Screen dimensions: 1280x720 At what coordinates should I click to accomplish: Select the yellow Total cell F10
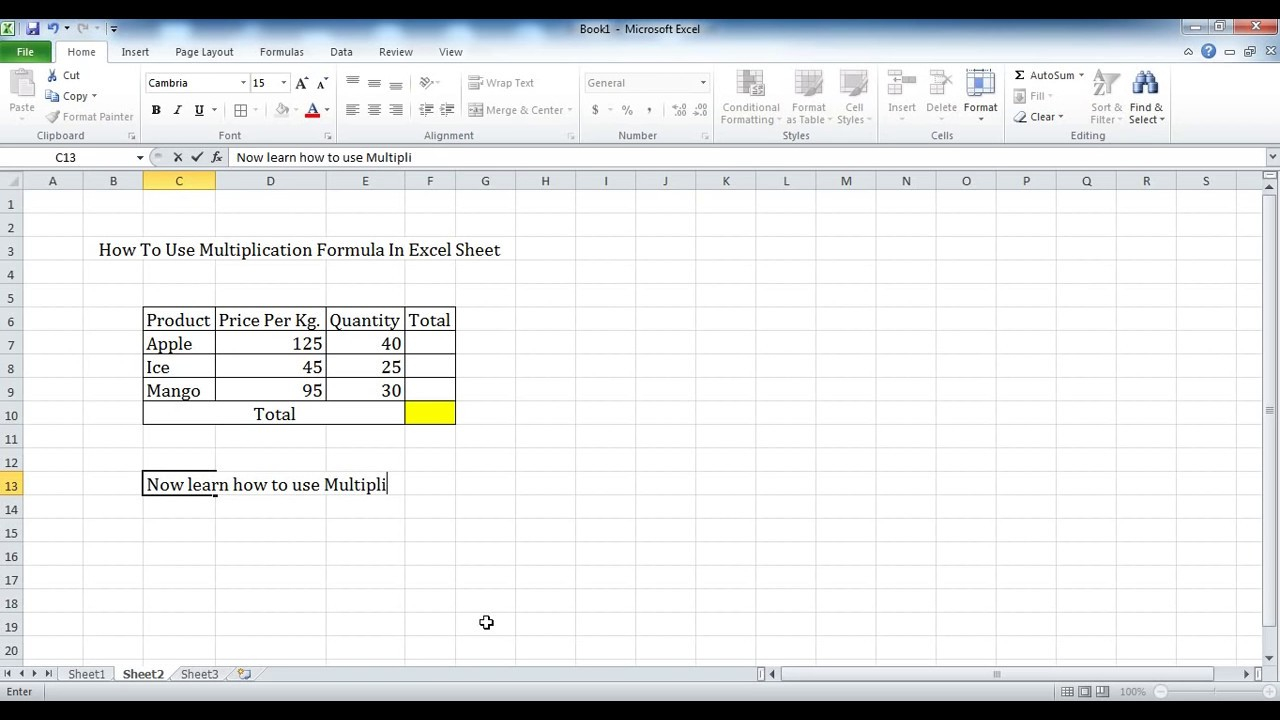tap(430, 414)
